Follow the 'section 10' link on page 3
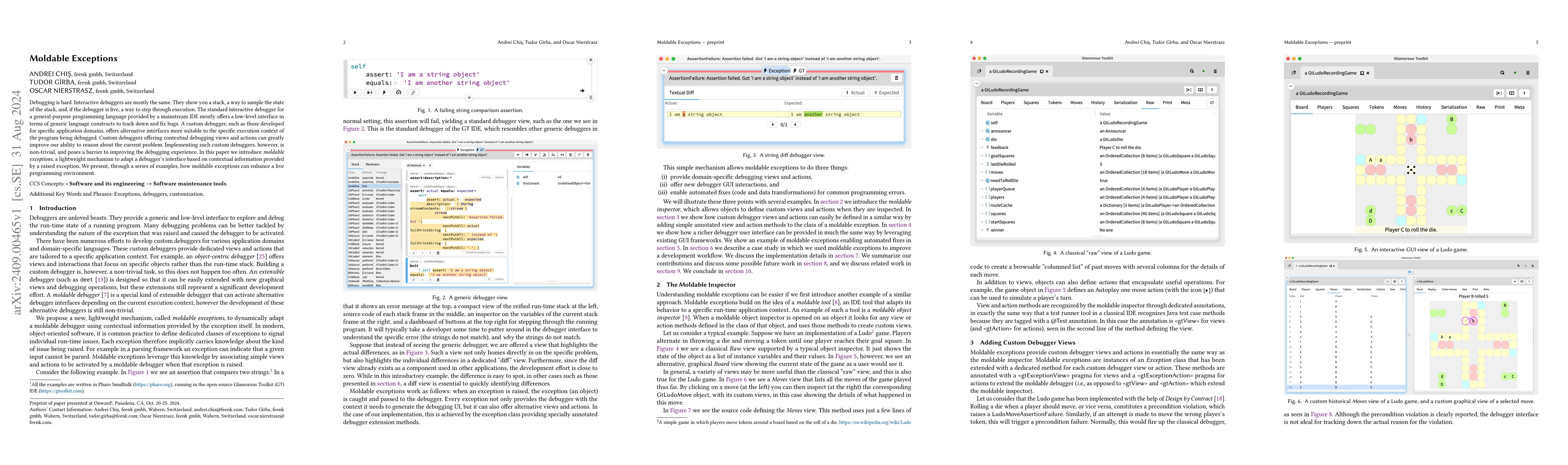The height and width of the screenshot is (465, 1568). click(739, 271)
